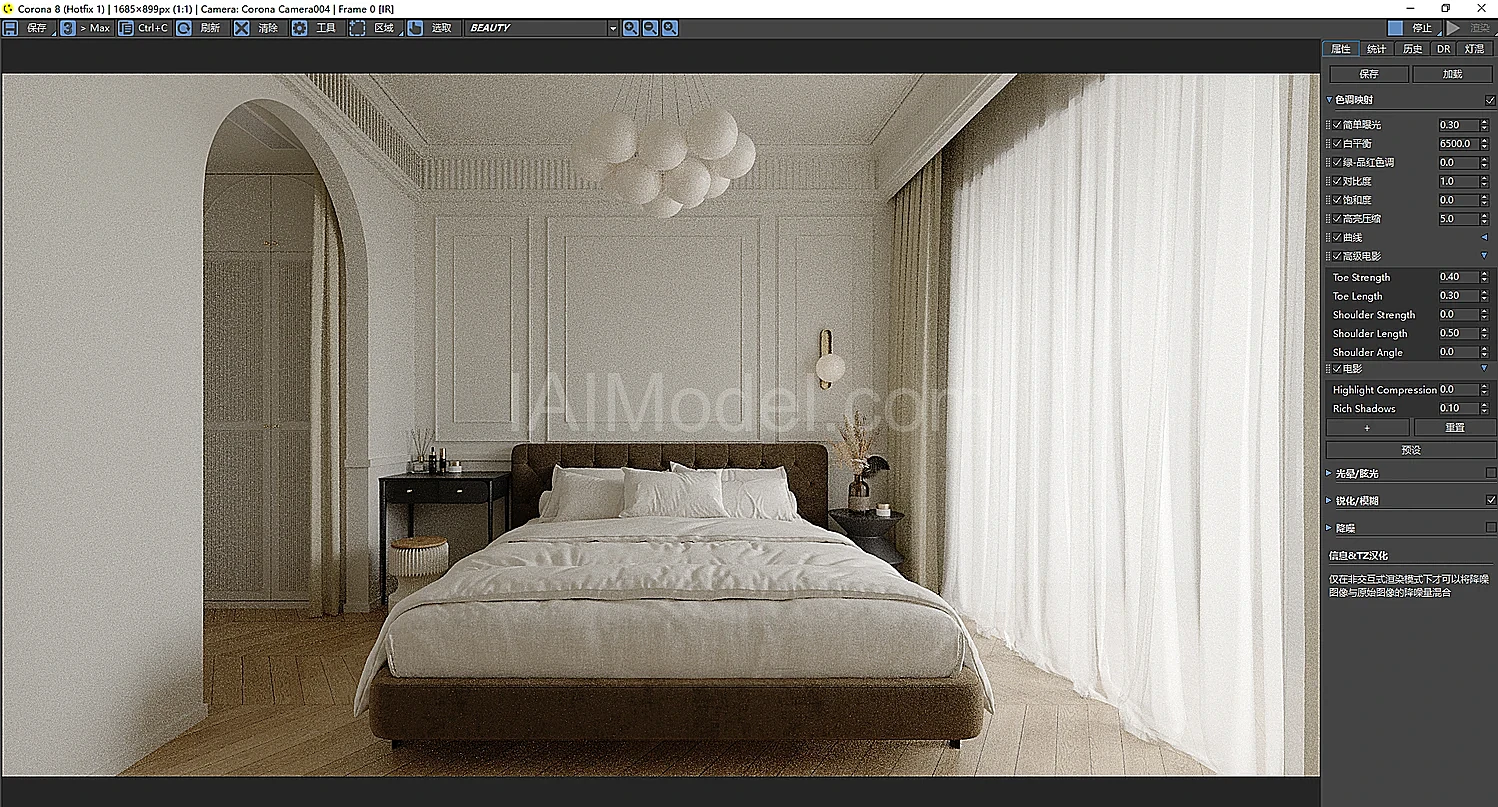Toggle the 简单曝光 checkbox
This screenshot has width=1498, height=807.
[x=1337, y=125]
